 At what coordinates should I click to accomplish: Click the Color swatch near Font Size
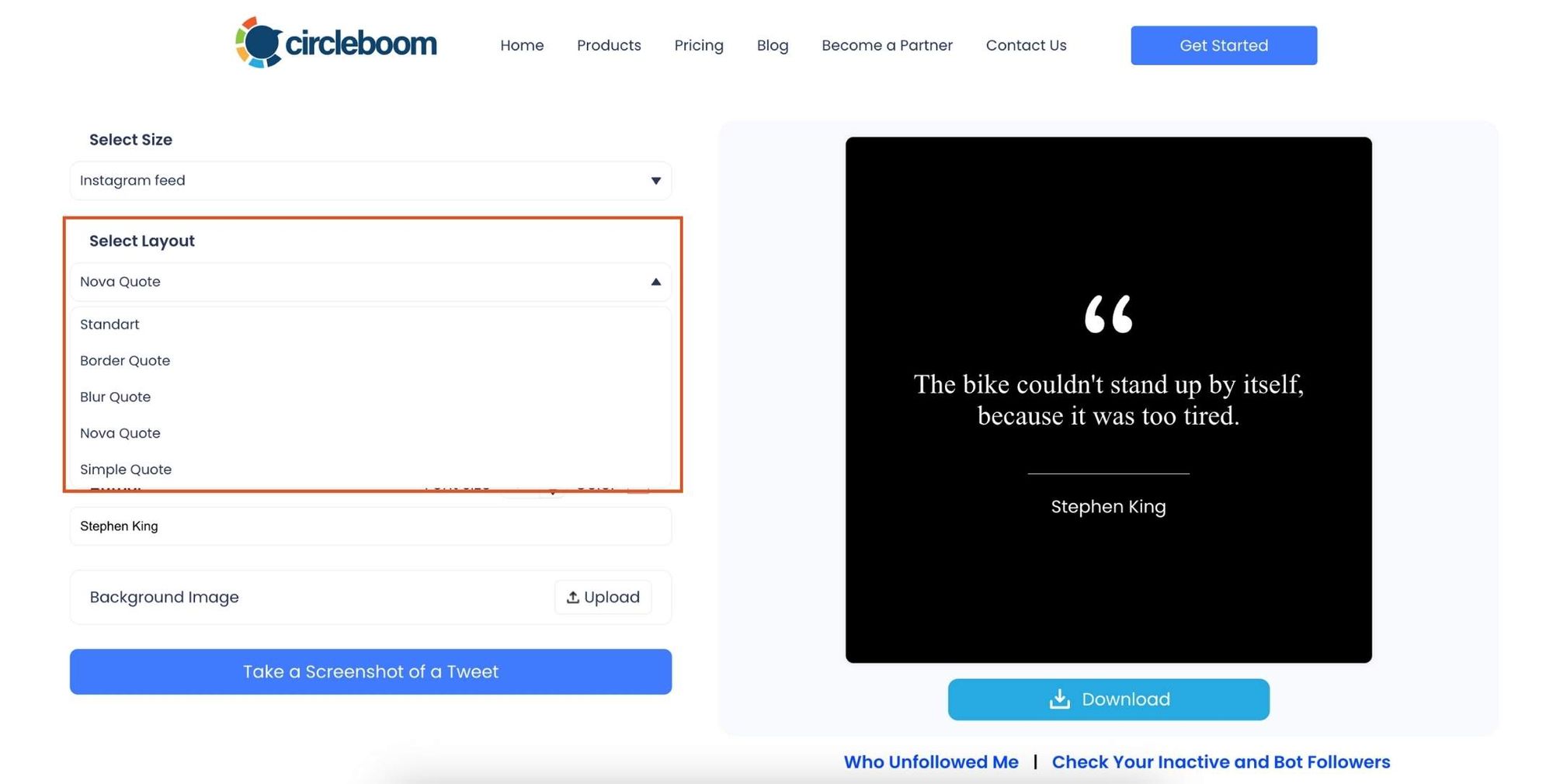click(638, 487)
